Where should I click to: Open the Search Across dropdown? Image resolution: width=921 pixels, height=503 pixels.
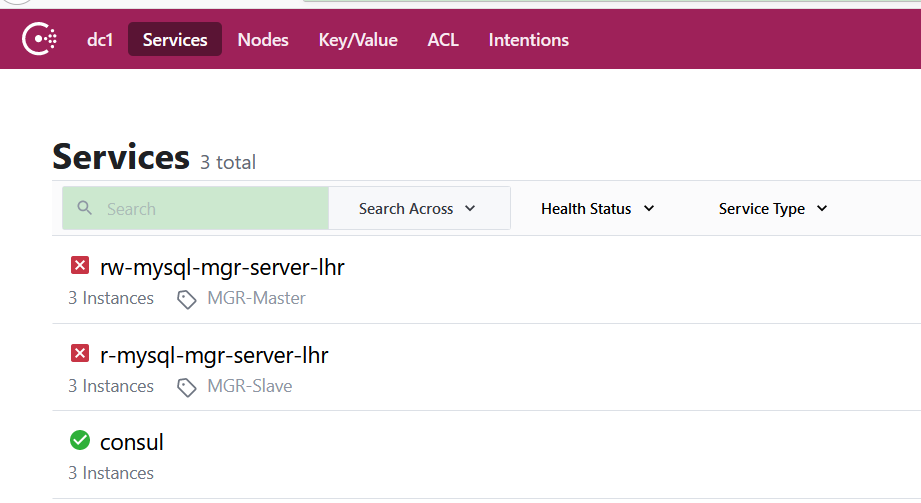tap(418, 209)
